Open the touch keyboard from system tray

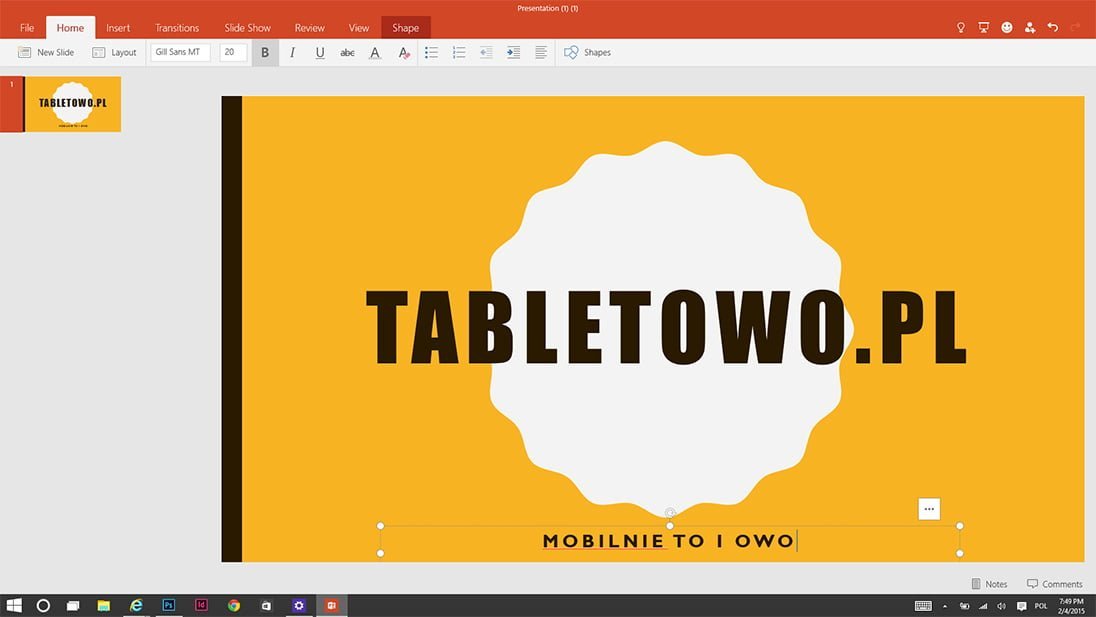[x=923, y=606]
